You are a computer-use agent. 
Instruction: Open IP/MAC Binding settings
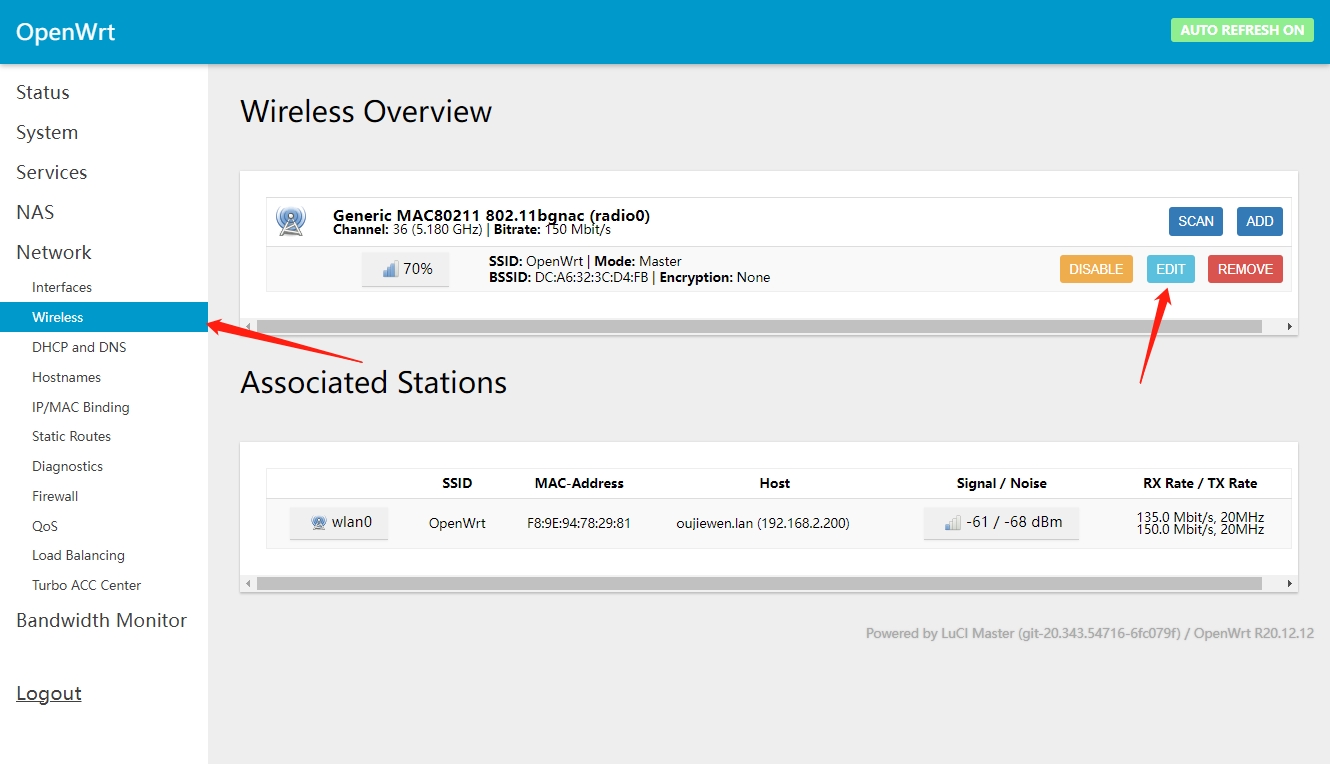pyautogui.click(x=81, y=407)
